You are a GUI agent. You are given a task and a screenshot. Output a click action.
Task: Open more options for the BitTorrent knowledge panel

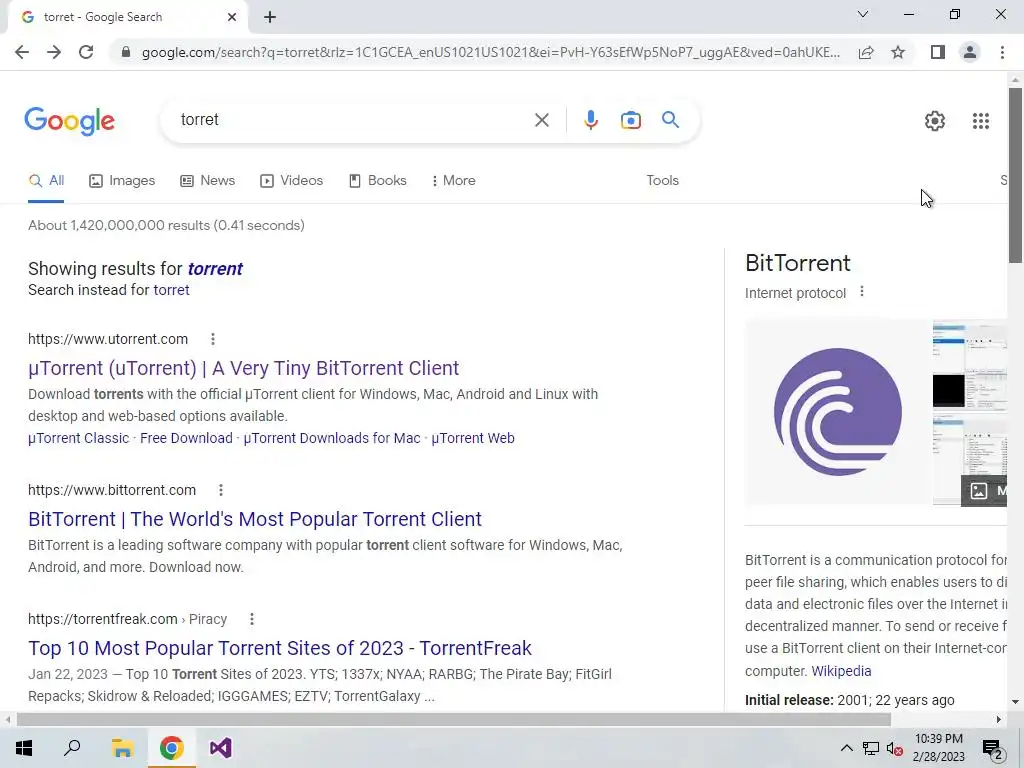tap(862, 292)
